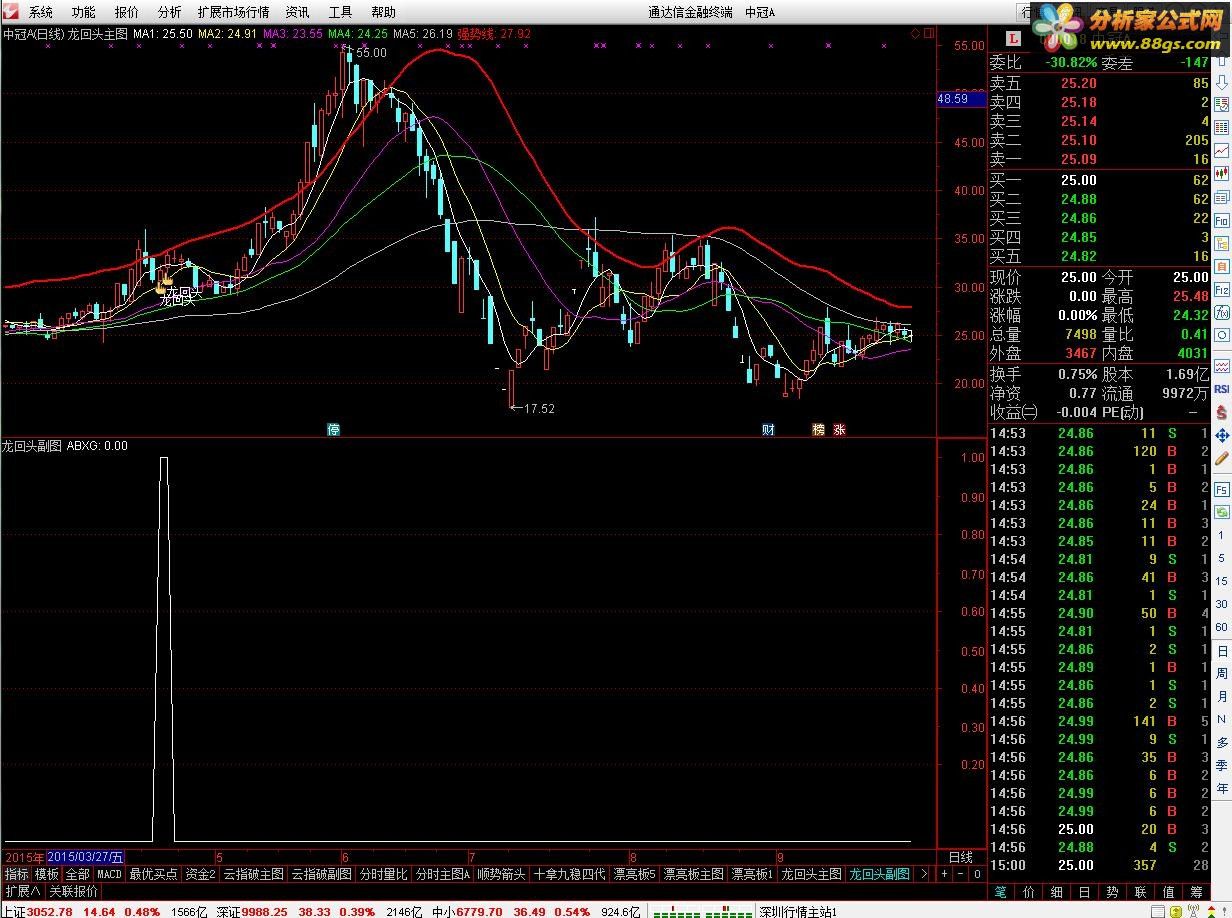Viewport: 1232px width, 918px height.
Task: Switch to the 龙回头副图 tab
Action: [879, 874]
